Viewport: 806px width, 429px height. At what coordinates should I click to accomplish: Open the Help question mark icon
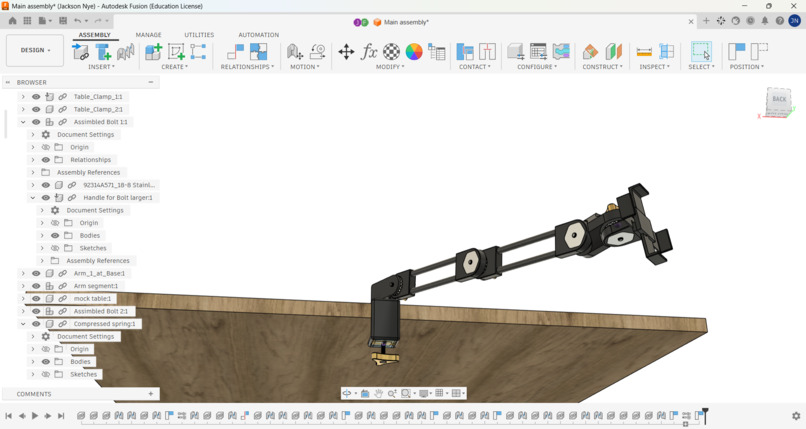click(780, 21)
